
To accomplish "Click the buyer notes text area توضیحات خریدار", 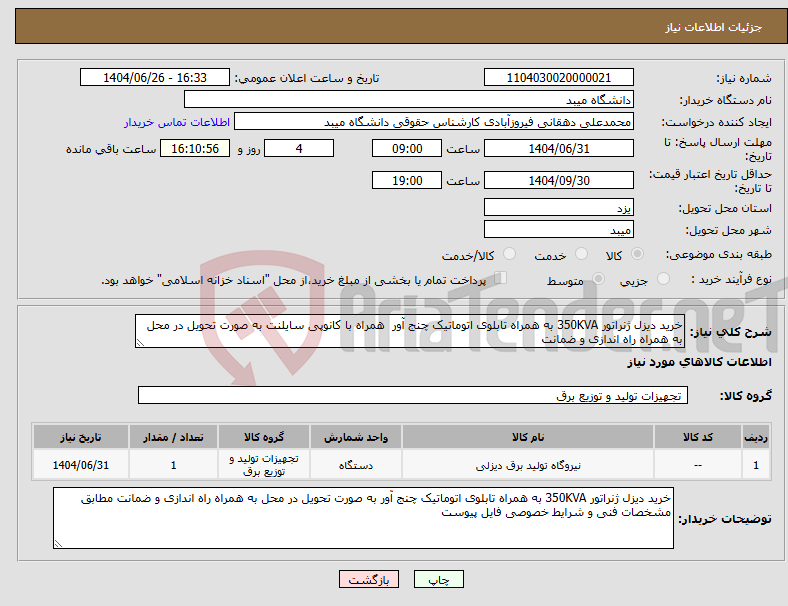I will pyautogui.click(x=363, y=518).
